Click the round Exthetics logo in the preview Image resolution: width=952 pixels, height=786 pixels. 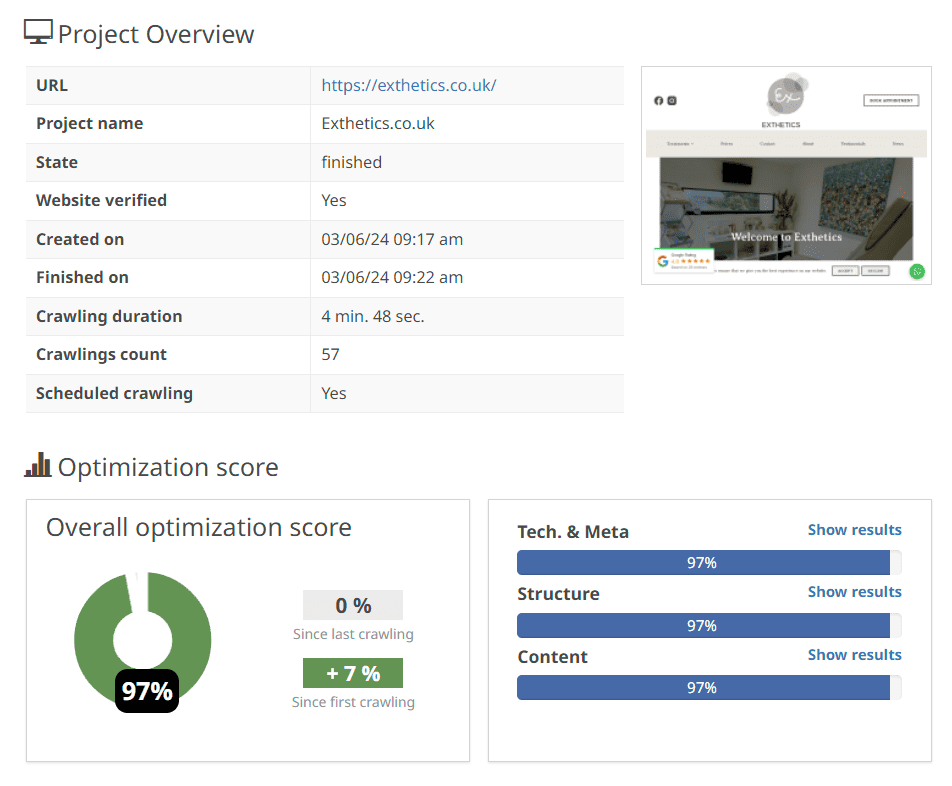[785, 97]
